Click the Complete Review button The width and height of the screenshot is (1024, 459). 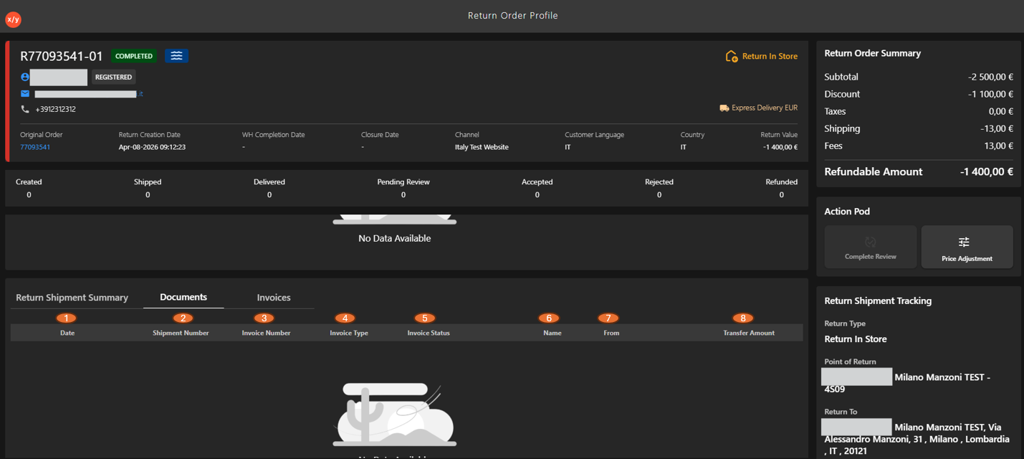(x=871, y=247)
